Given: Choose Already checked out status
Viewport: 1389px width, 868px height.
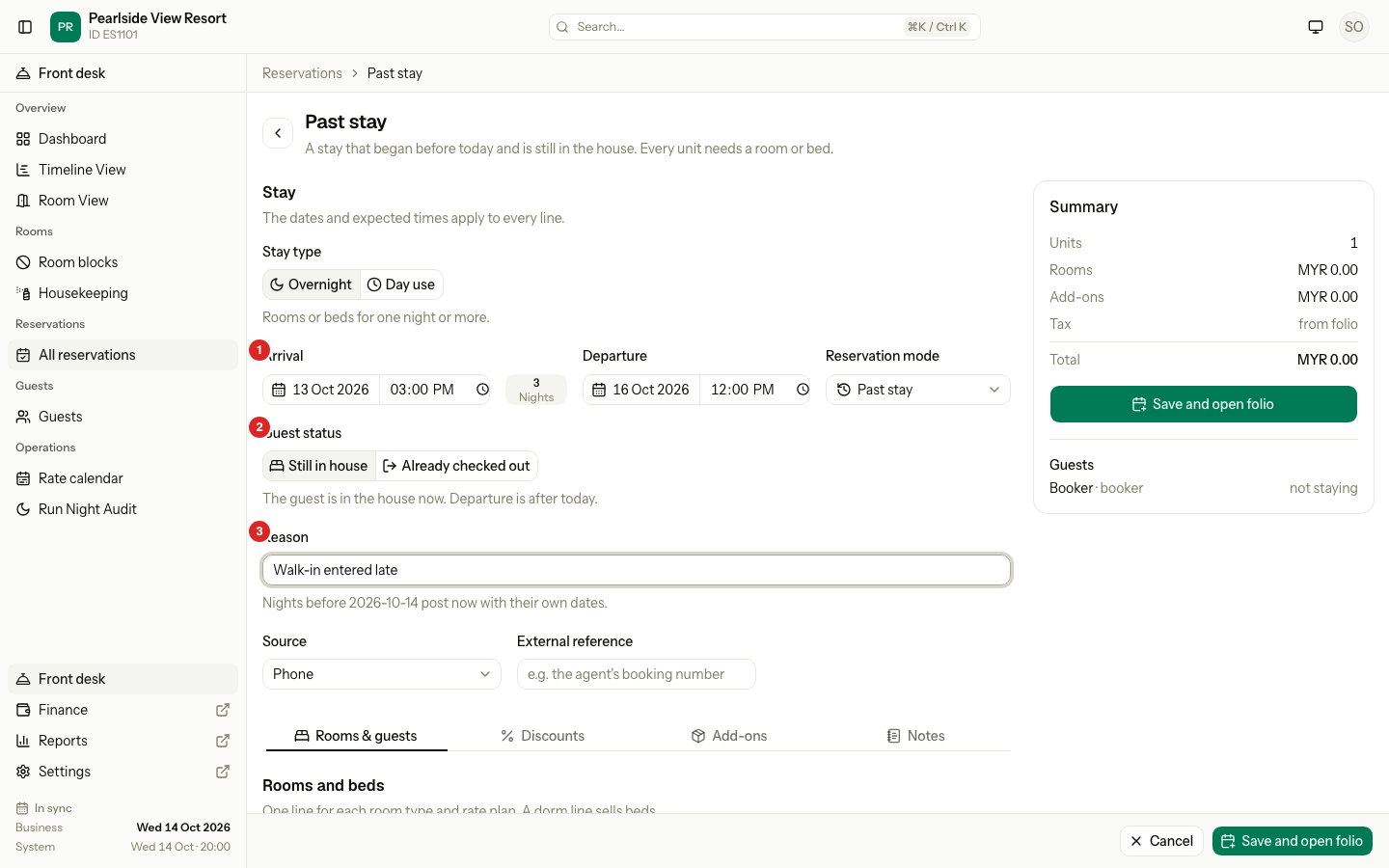Looking at the screenshot, I should coord(456,466).
